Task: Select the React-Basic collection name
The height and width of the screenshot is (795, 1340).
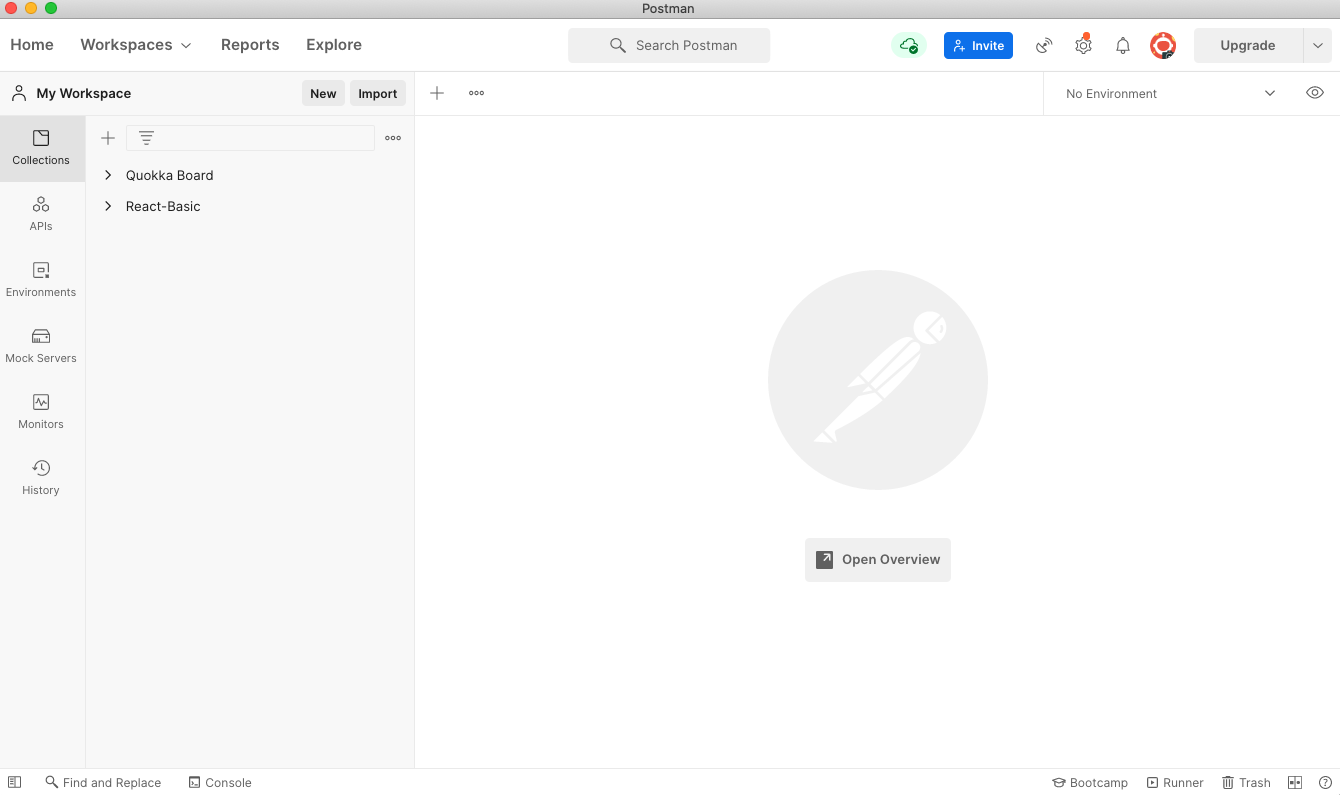Action: coord(163,206)
